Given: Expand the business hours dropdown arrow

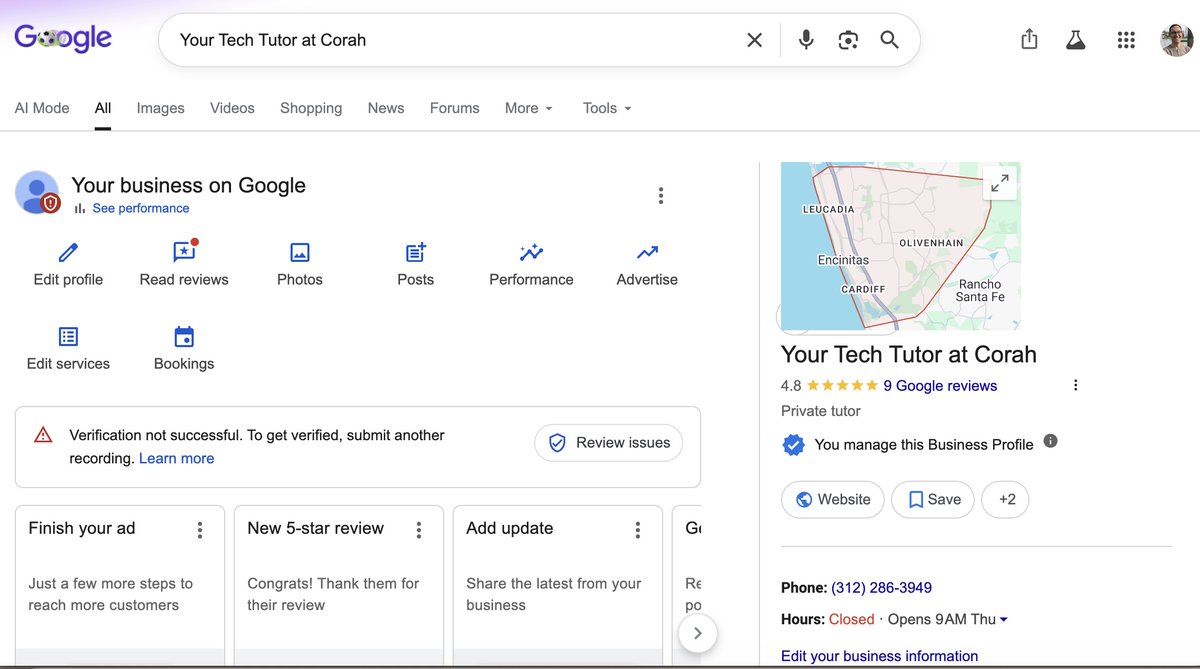Looking at the screenshot, I should pos(1004,620).
